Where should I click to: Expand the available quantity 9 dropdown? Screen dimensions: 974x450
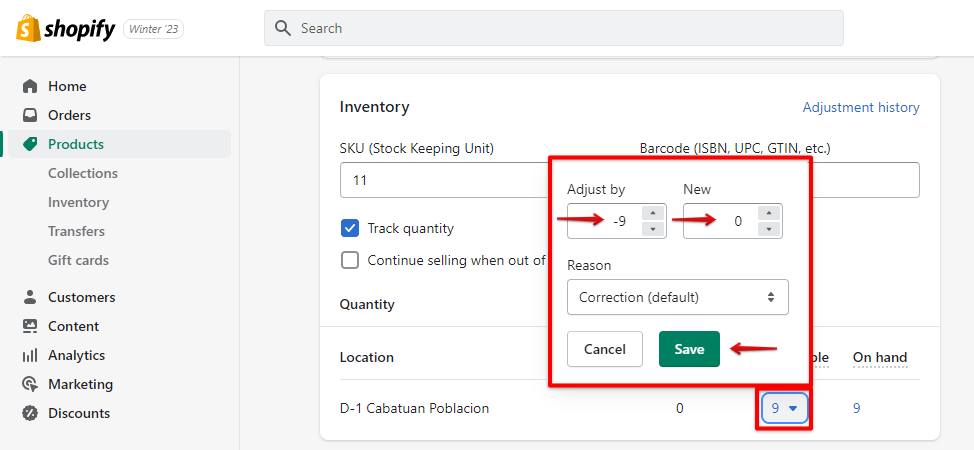(x=784, y=408)
